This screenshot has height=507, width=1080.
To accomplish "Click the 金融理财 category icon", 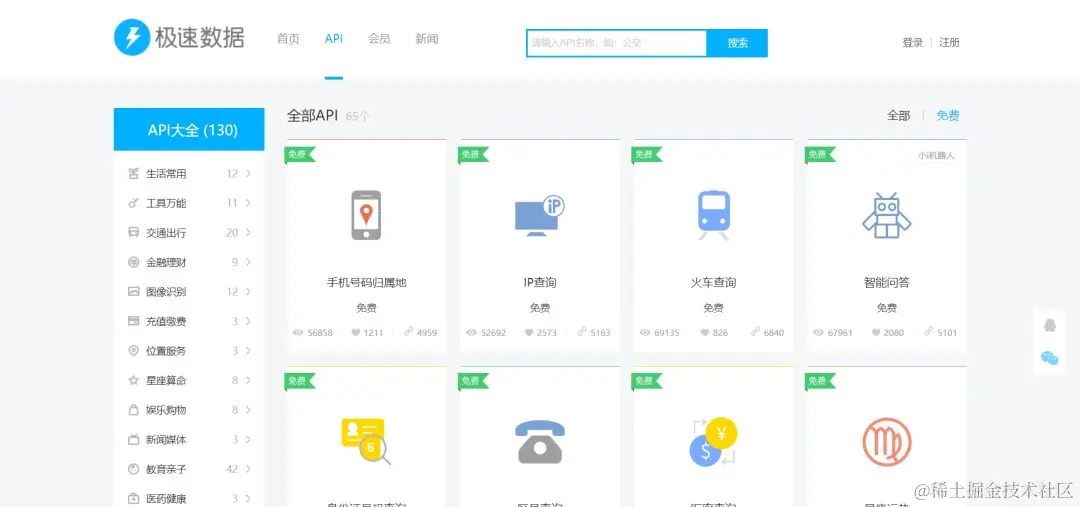I will pos(134,262).
